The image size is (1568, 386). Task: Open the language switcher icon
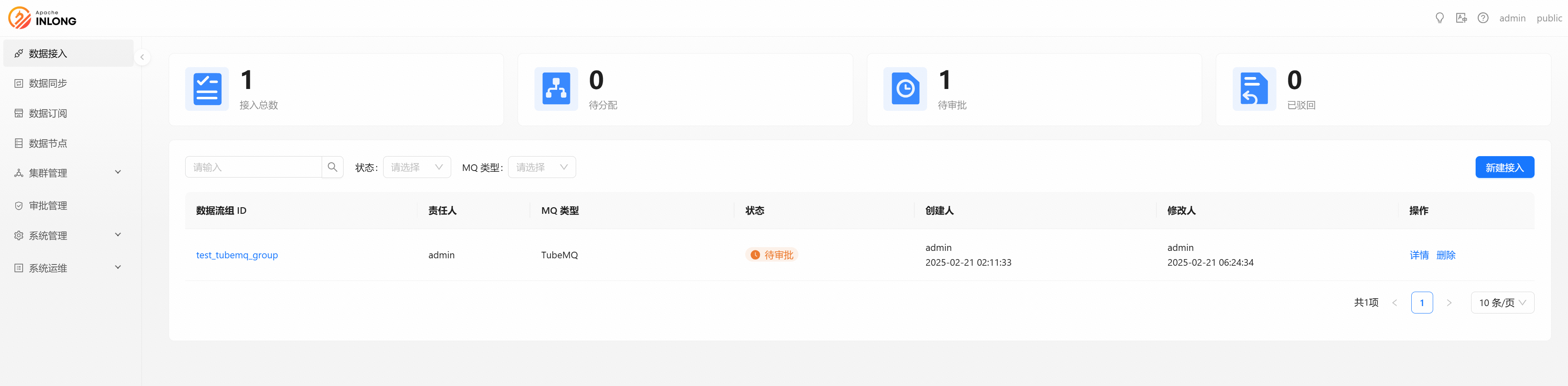[1461, 18]
